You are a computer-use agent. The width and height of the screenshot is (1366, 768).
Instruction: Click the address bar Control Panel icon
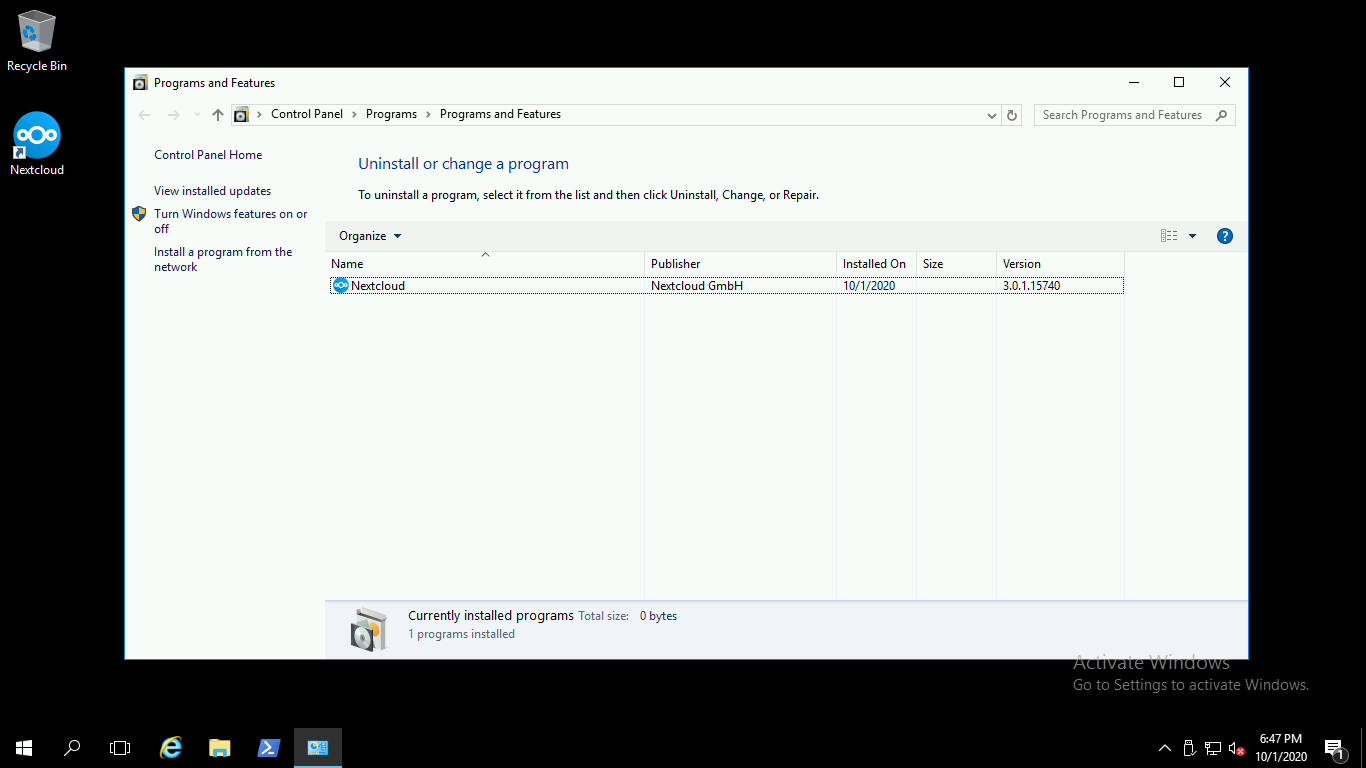point(241,115)
